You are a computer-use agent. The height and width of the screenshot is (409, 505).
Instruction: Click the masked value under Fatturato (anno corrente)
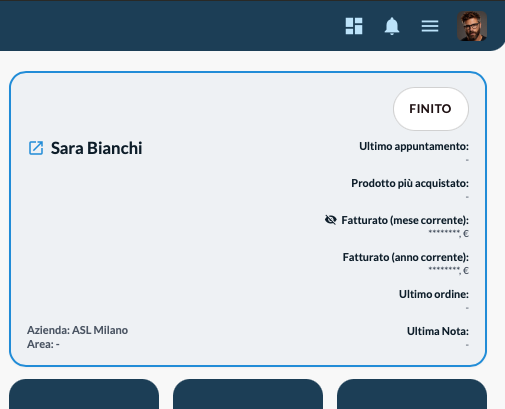448,270
